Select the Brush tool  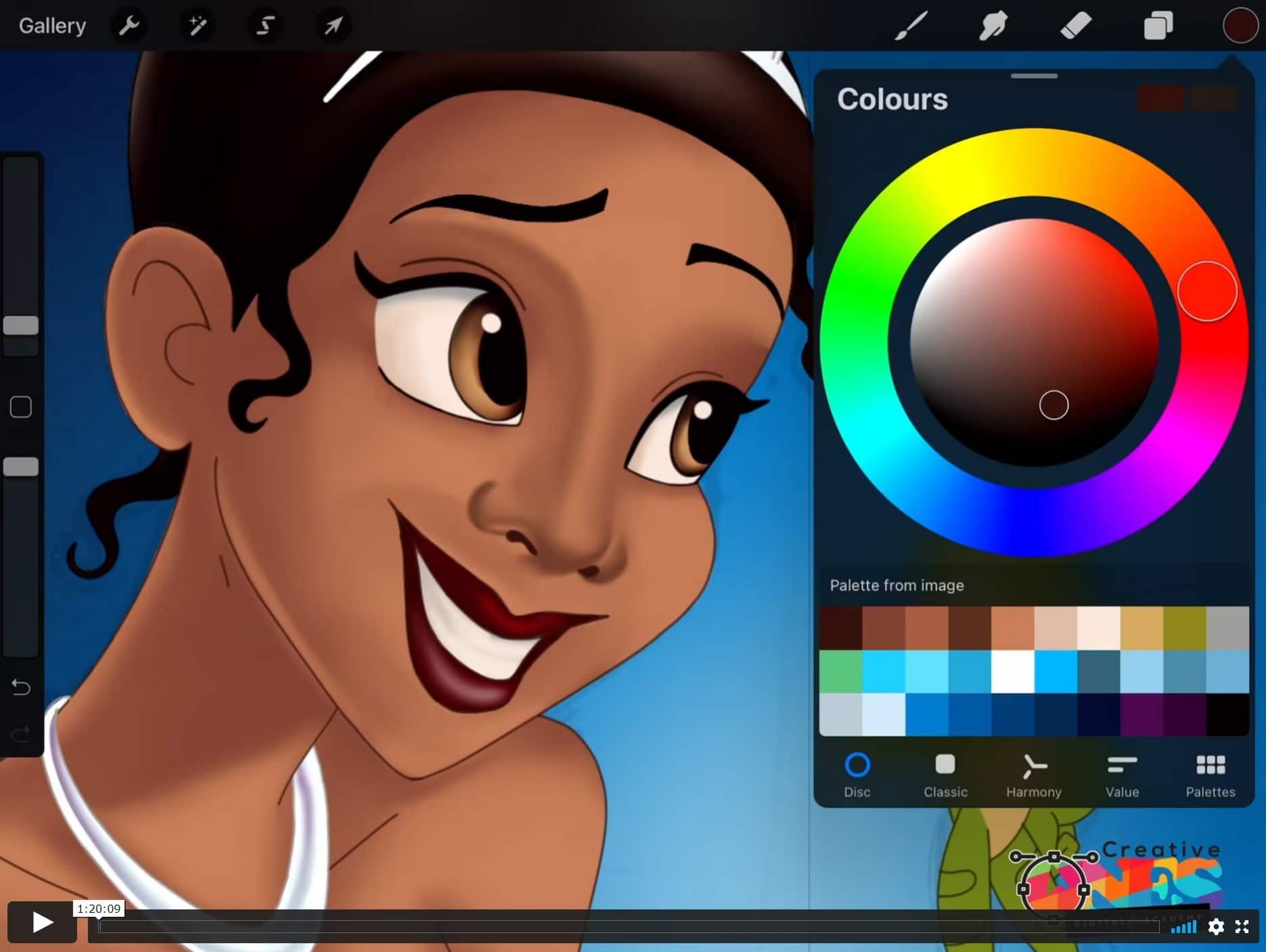pos(911,26)
